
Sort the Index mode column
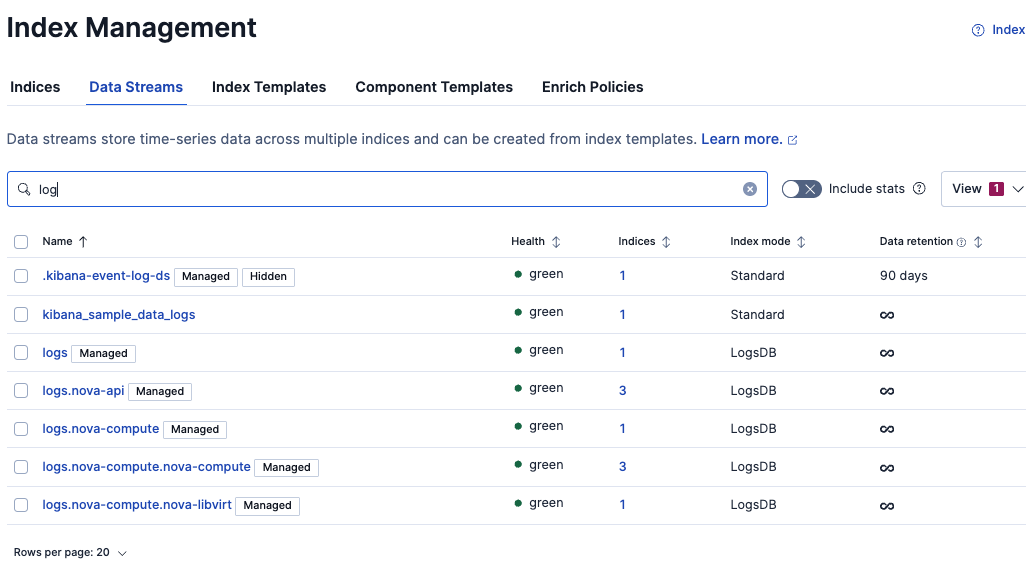click(801, 242)
